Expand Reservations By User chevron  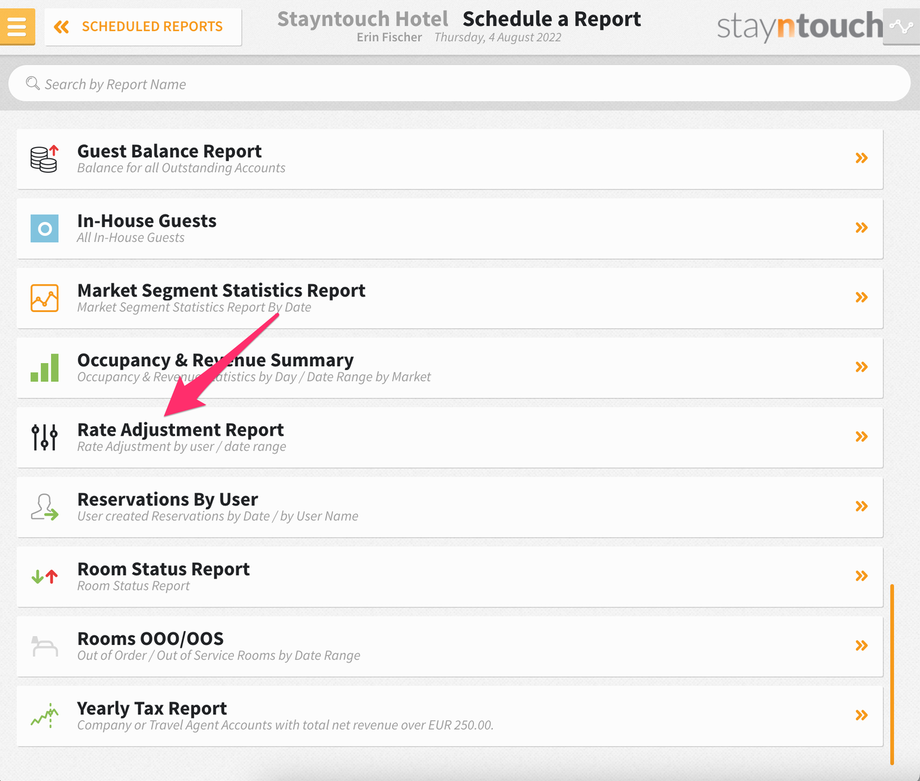[861, 506]
